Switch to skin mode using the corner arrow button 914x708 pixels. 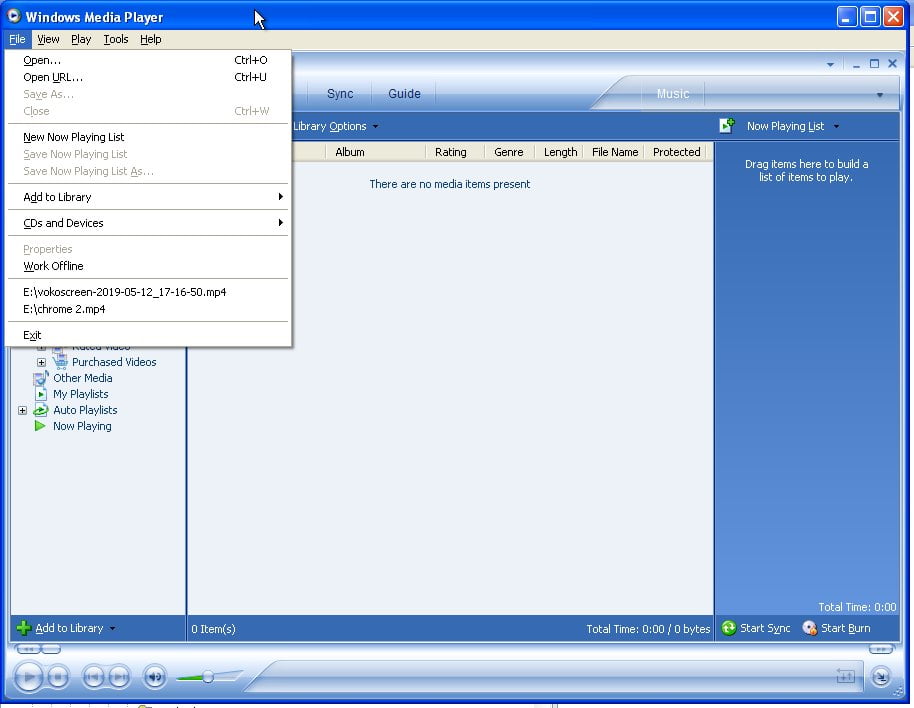click(x=880, y=677)
